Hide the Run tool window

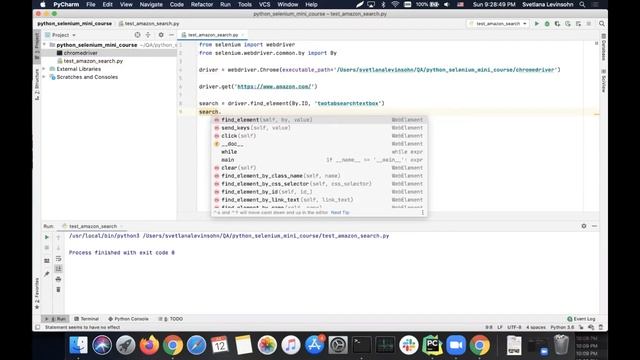[x=594, y=226]
